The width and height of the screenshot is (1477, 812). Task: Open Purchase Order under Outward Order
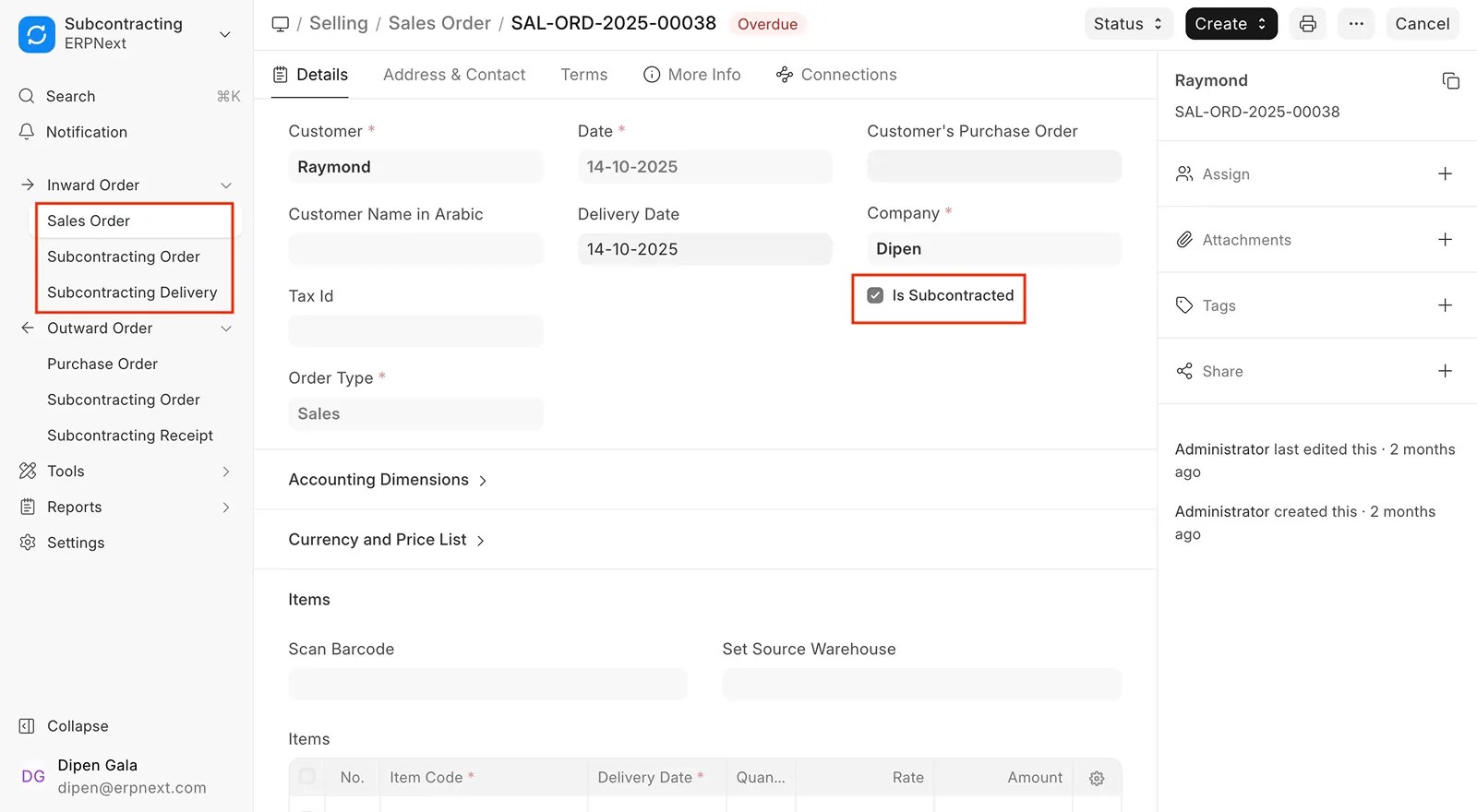point(102,364)
